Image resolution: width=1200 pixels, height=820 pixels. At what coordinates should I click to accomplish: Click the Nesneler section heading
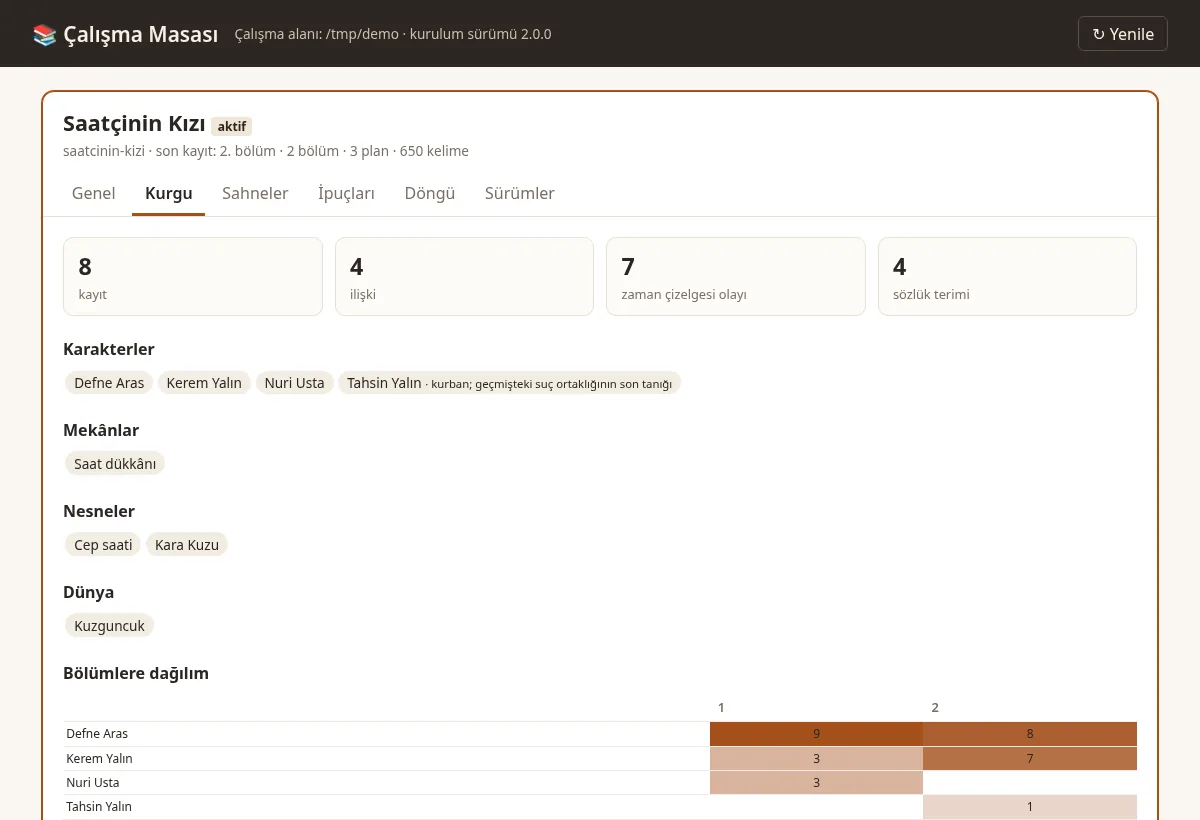(x=99, y=511)
